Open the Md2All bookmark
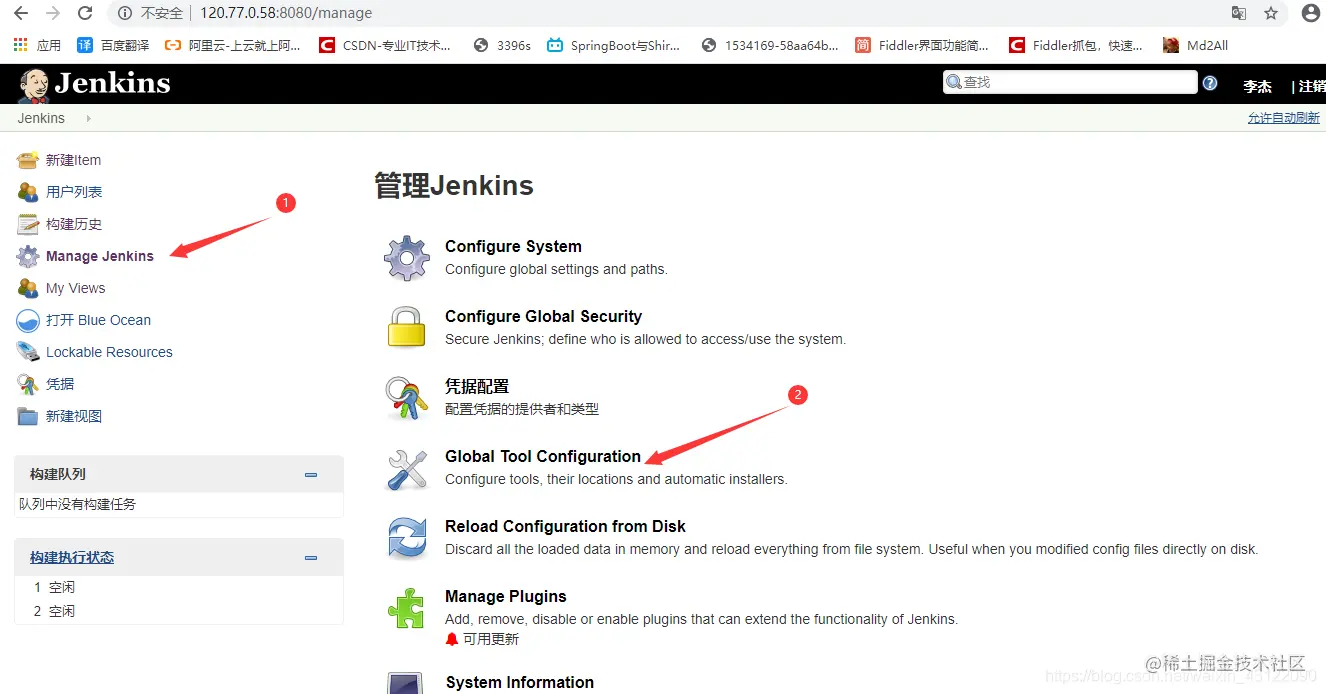This screenshot has height=694, width=1326. click(x=1195, y=45)
